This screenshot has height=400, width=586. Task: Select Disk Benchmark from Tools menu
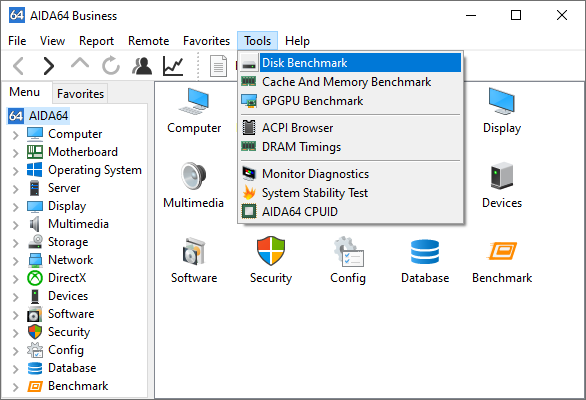coord(350,62)
